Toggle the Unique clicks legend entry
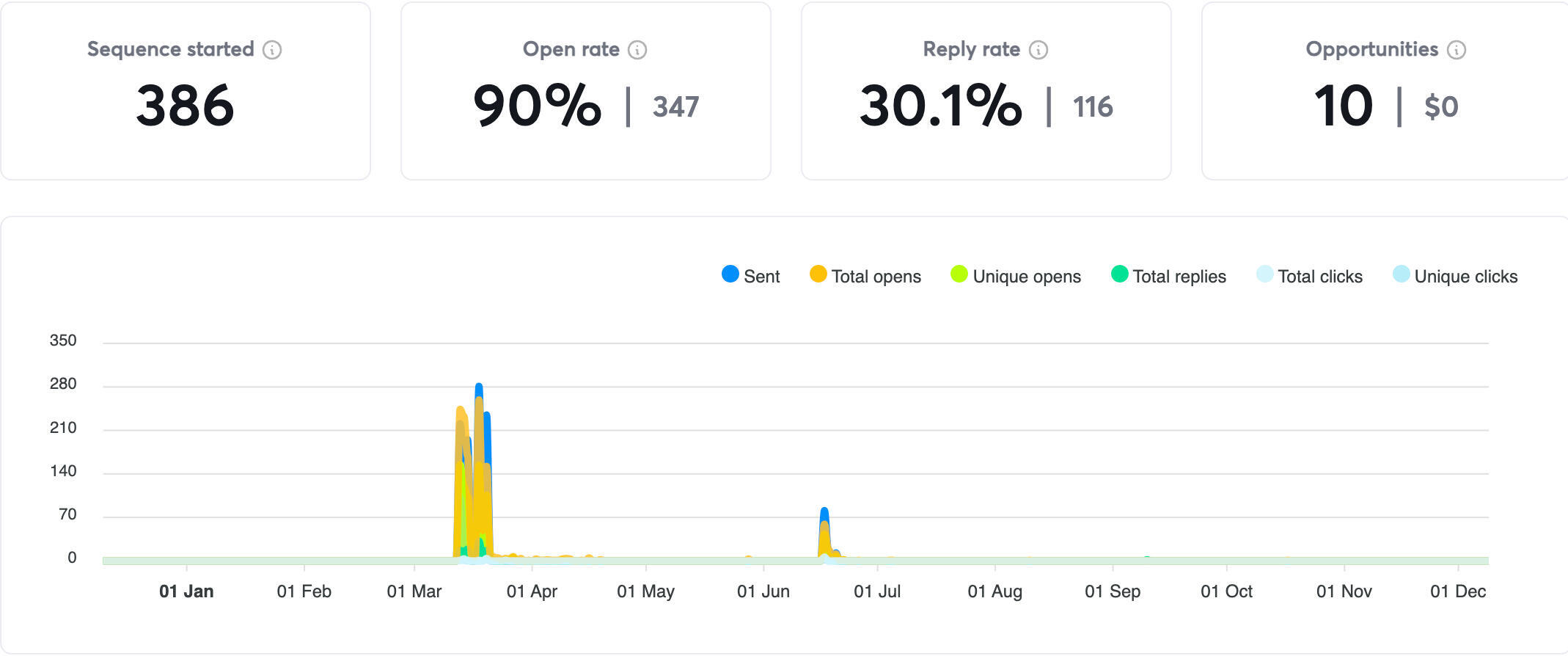 pyautogui.click(x=1455, y=276)
